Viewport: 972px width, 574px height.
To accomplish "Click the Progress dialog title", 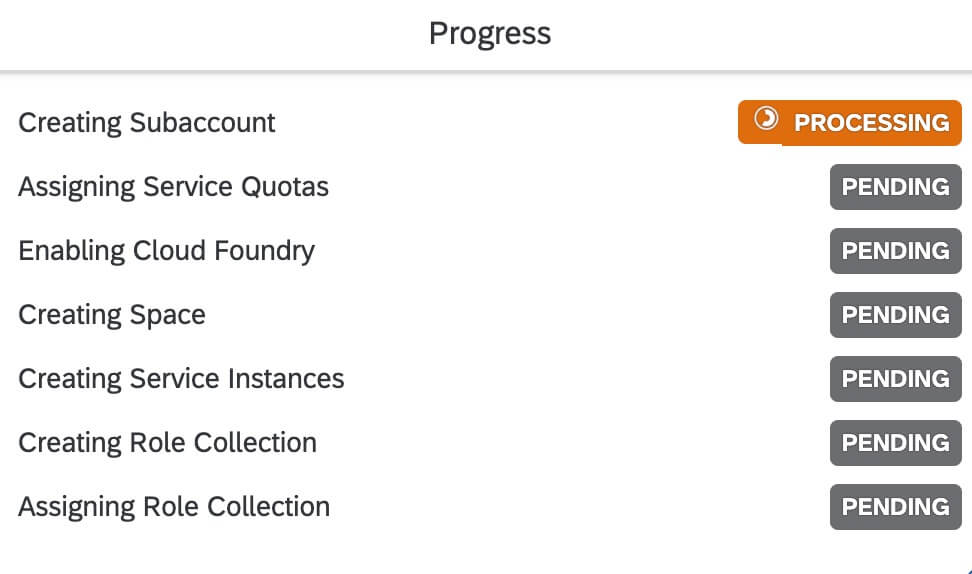I will pos(490,34).
